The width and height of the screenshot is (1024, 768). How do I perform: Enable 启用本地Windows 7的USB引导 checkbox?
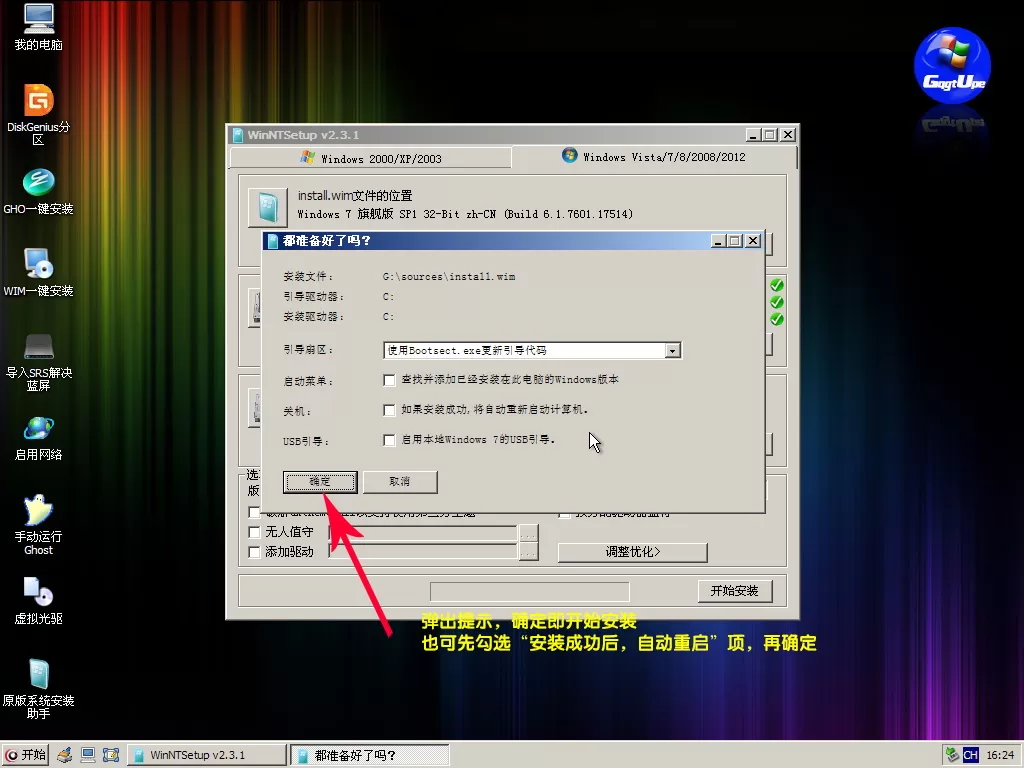[x=390, y=440]
